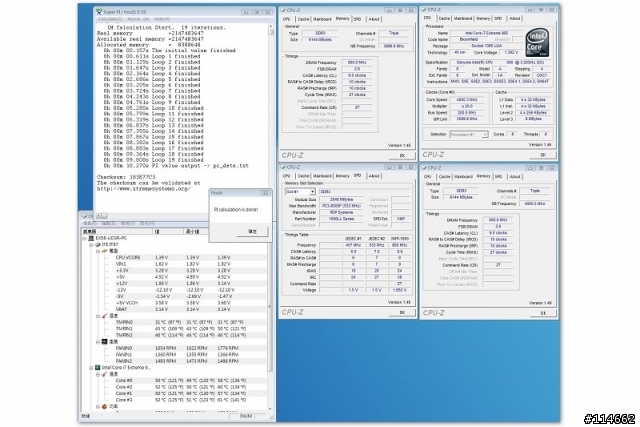Click 'Loop 19 finished' line in Super PI
The width and height of the screenshot is (640, 427).
point(153,160)
